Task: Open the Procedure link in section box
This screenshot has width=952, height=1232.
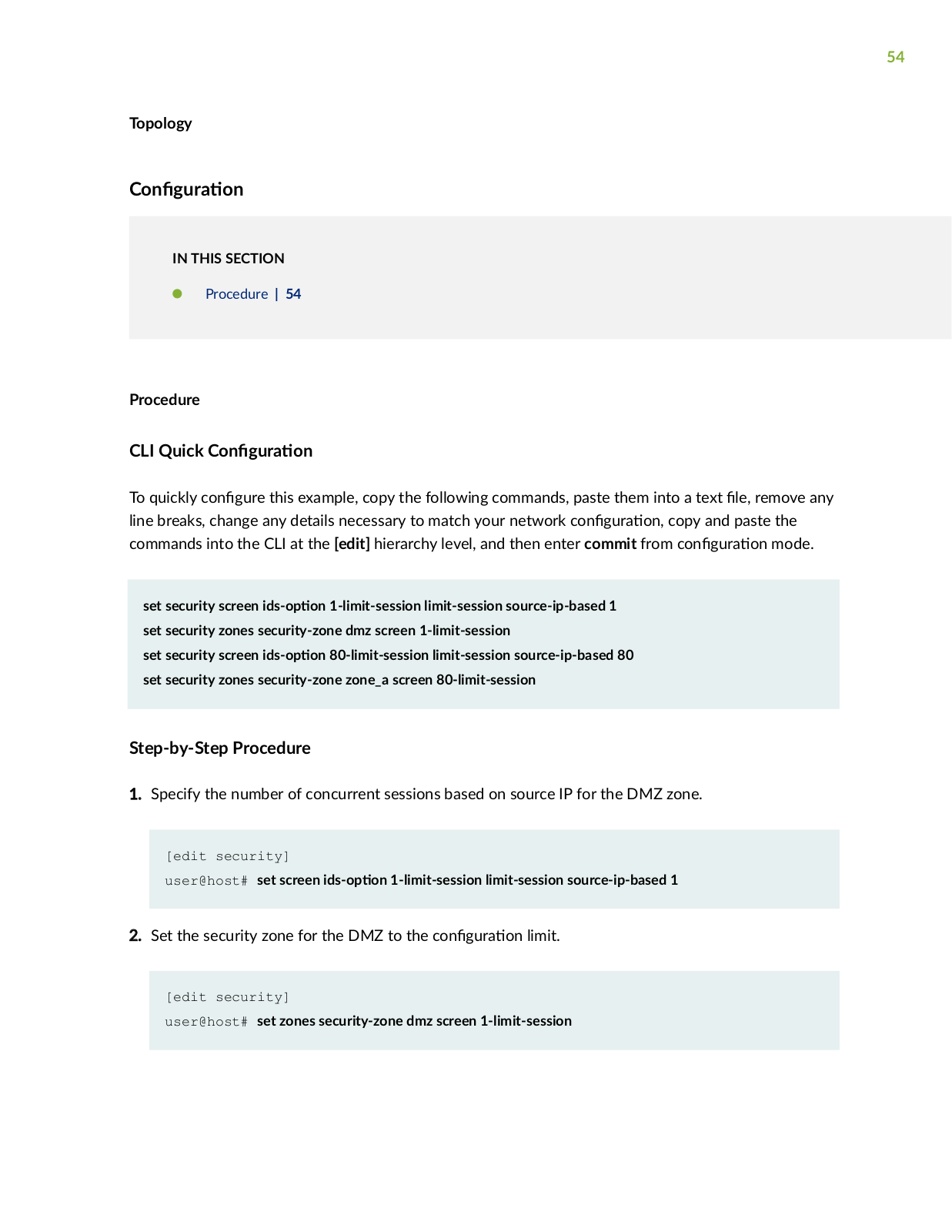Action: [236, 294]
